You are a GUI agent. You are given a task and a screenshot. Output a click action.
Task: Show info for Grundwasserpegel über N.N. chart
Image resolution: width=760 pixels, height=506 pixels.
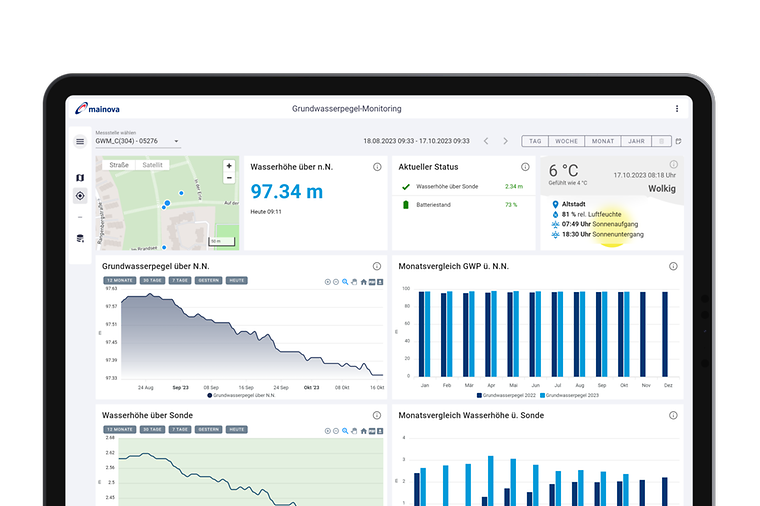tap(377, 266)
